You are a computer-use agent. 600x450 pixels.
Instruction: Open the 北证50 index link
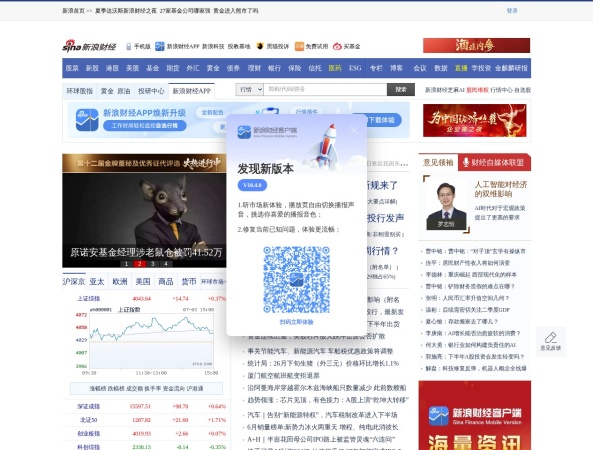click(88, 420)
